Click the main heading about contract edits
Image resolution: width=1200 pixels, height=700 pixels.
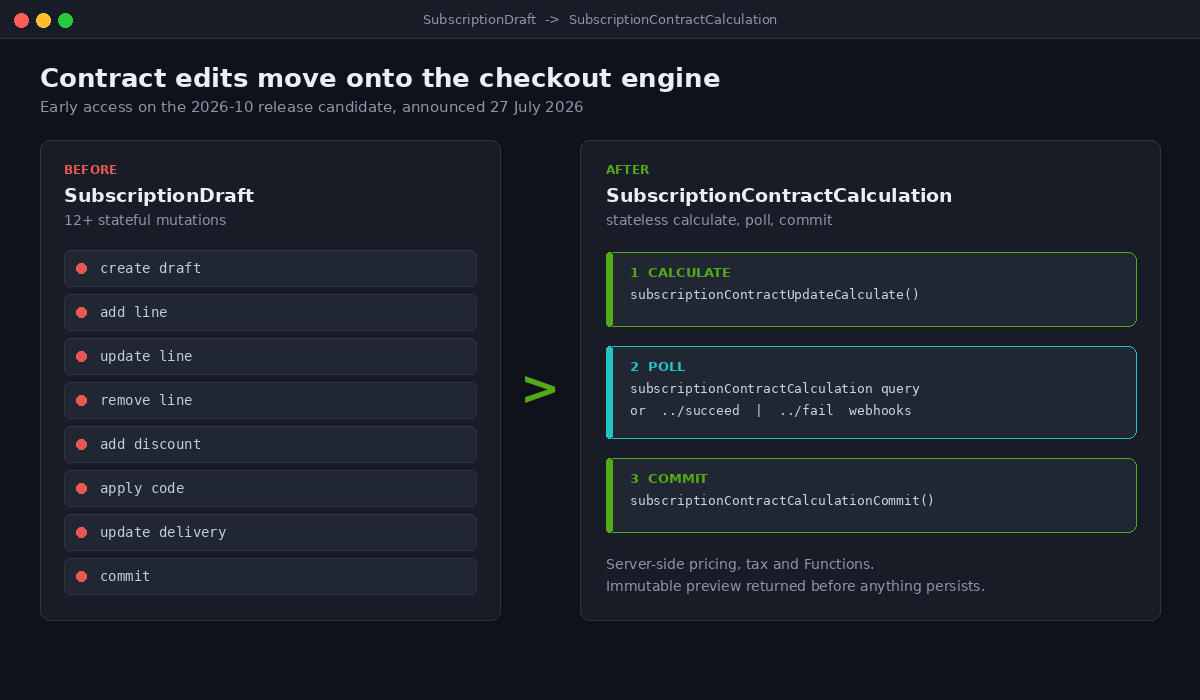click(x=380, y=78)
